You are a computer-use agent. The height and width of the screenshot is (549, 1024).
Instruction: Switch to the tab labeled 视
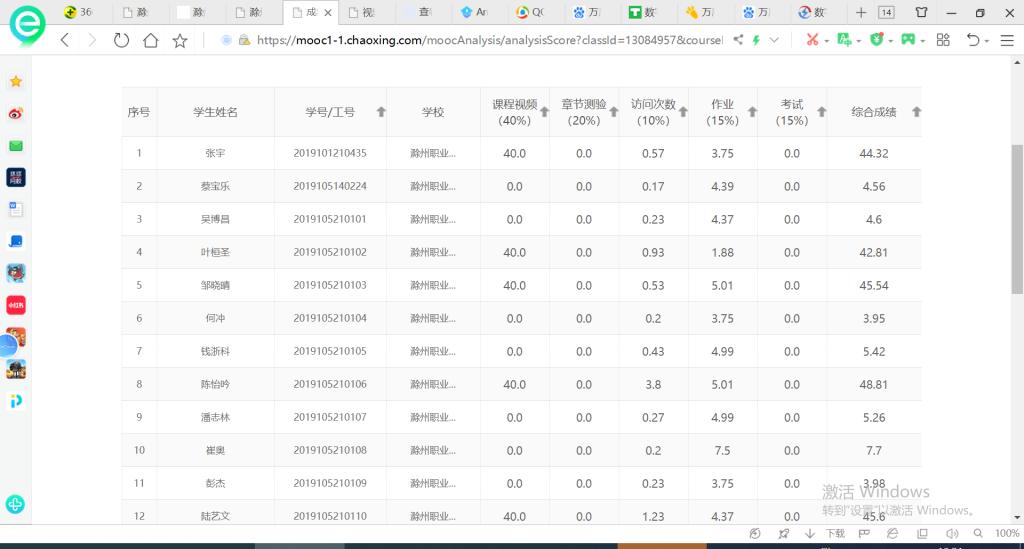[x=366, y=13]
